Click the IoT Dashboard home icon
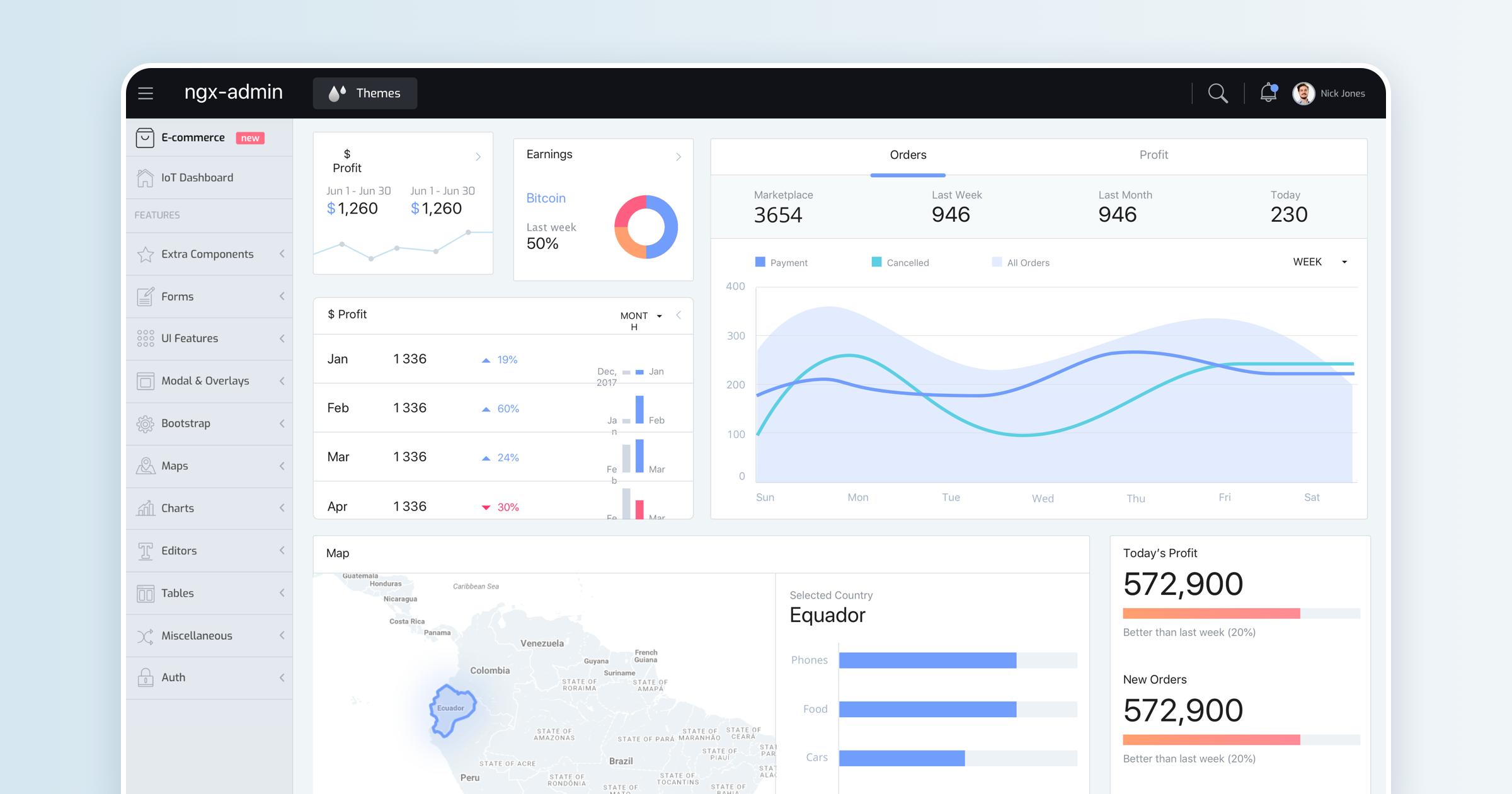 coord(145,178)
